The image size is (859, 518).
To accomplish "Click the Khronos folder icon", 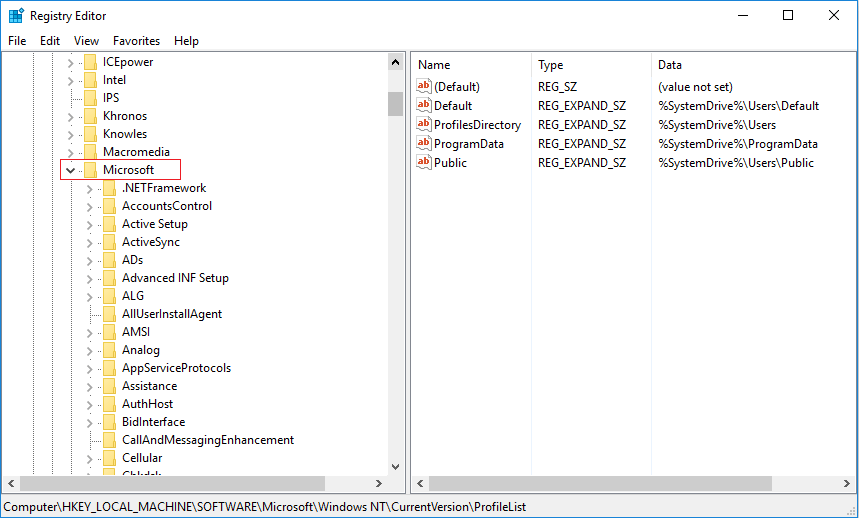I will pos(91,116).
